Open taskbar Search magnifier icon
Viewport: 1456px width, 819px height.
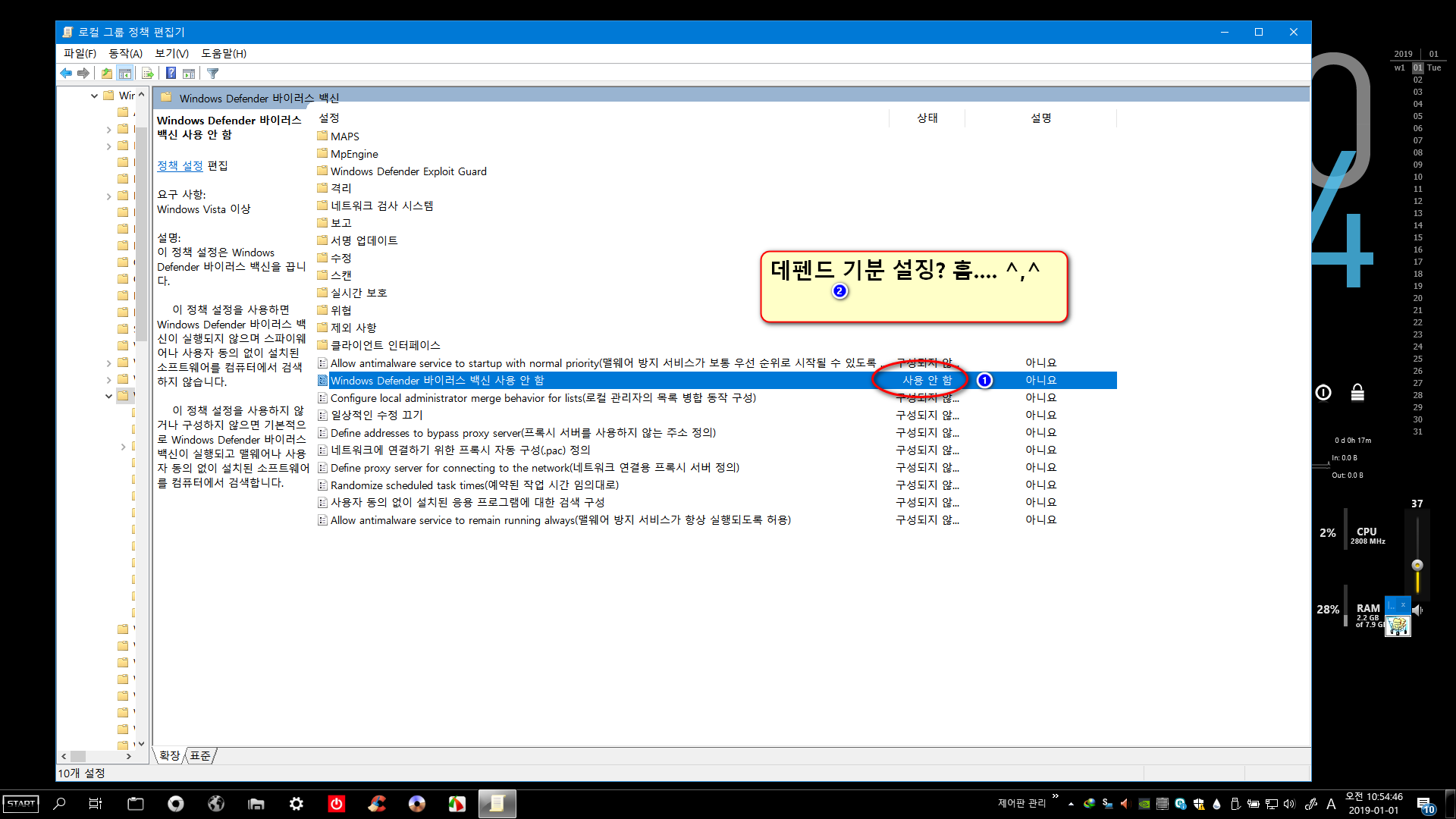click(x=59, y=804)
